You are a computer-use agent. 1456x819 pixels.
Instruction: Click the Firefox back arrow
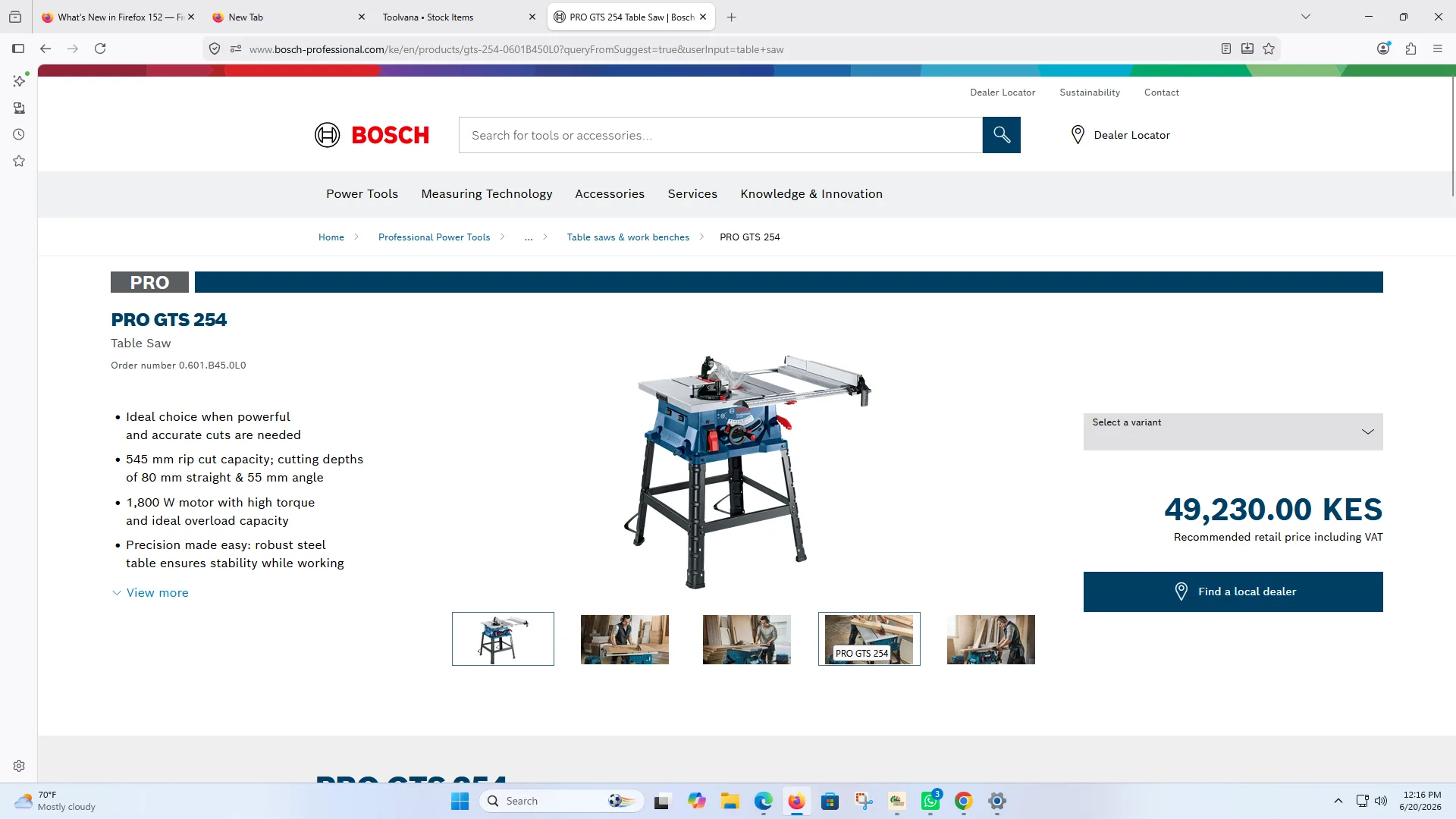(45, 49)
